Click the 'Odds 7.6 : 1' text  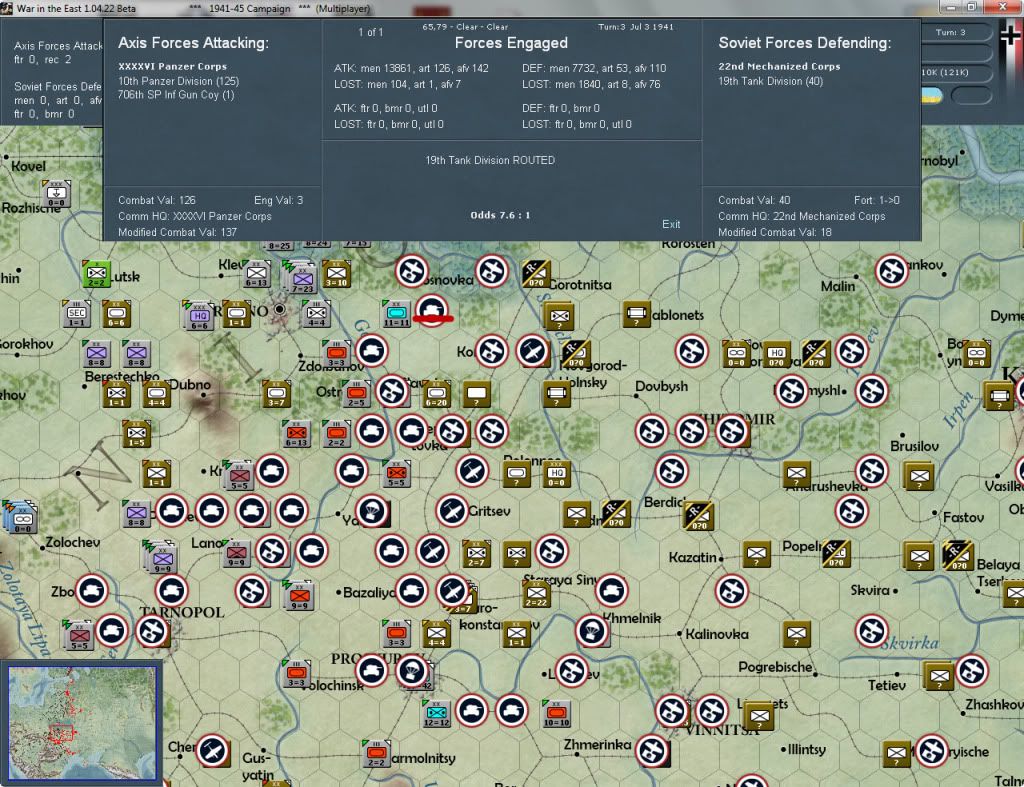click(x=500, y=215)
